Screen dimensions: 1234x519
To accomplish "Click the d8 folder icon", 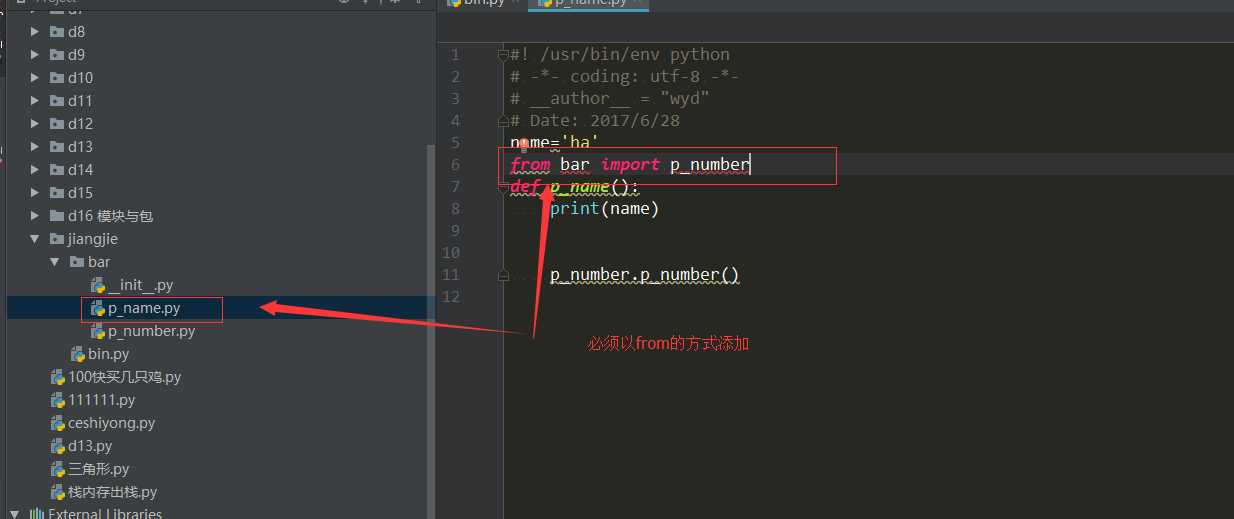I will coord(57,32).
